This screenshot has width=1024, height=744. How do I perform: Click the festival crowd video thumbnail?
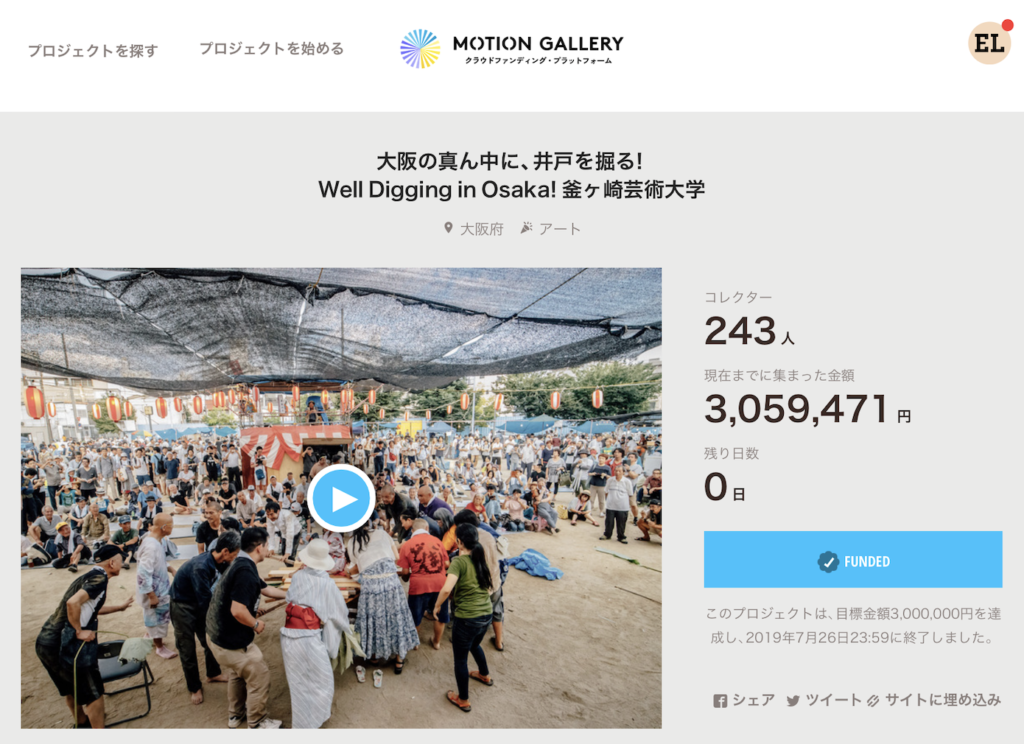(x=341, y=498)
